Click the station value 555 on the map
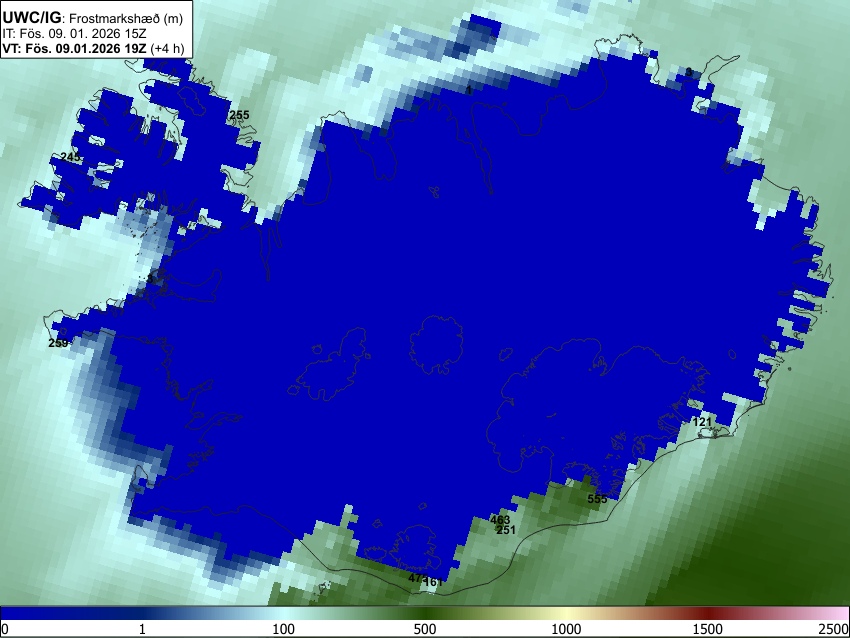This screenshot has width=850, height=638. [597, 499]
